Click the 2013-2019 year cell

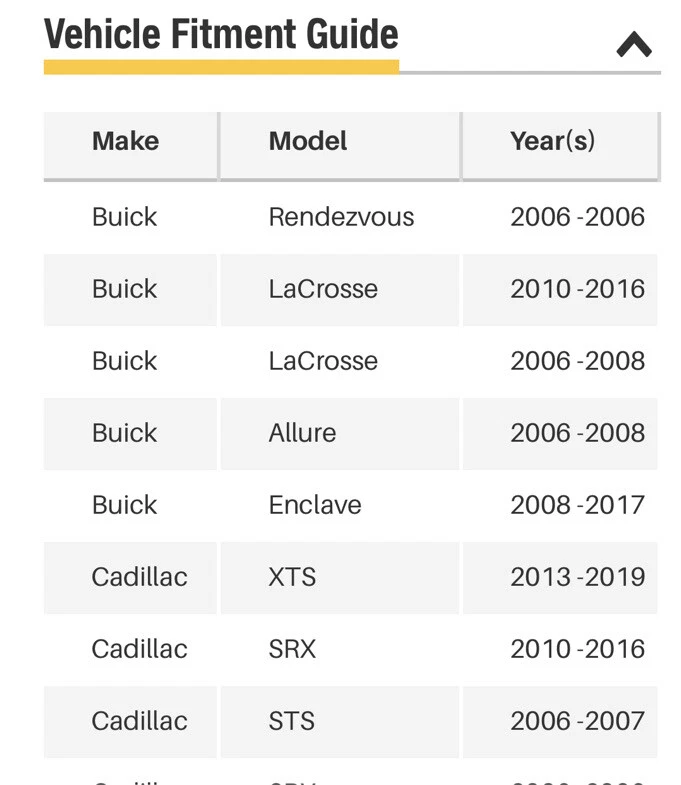click(577, 577)
